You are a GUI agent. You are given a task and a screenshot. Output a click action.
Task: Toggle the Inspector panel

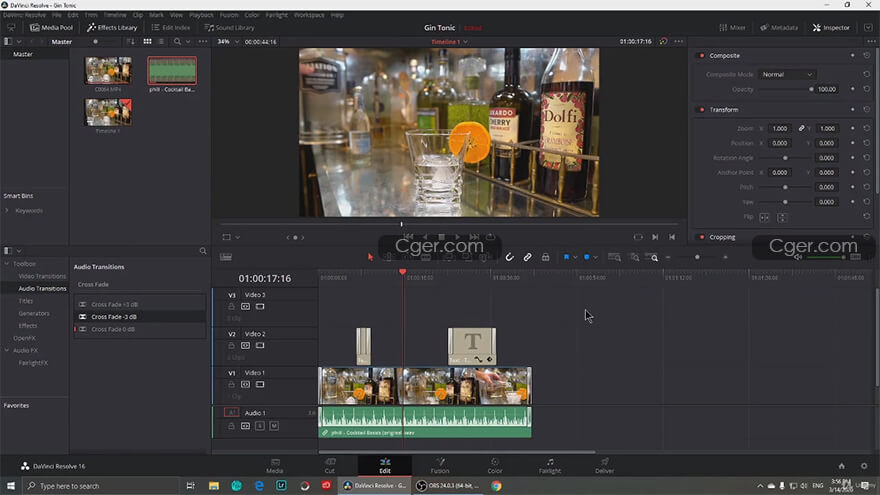click(x=831, y=28)
